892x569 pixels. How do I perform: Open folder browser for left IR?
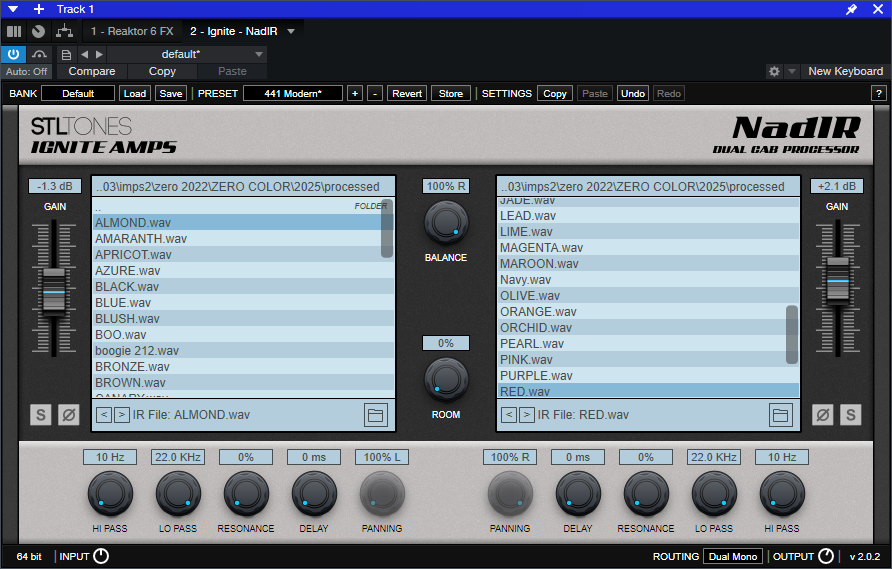click(375, 415)
